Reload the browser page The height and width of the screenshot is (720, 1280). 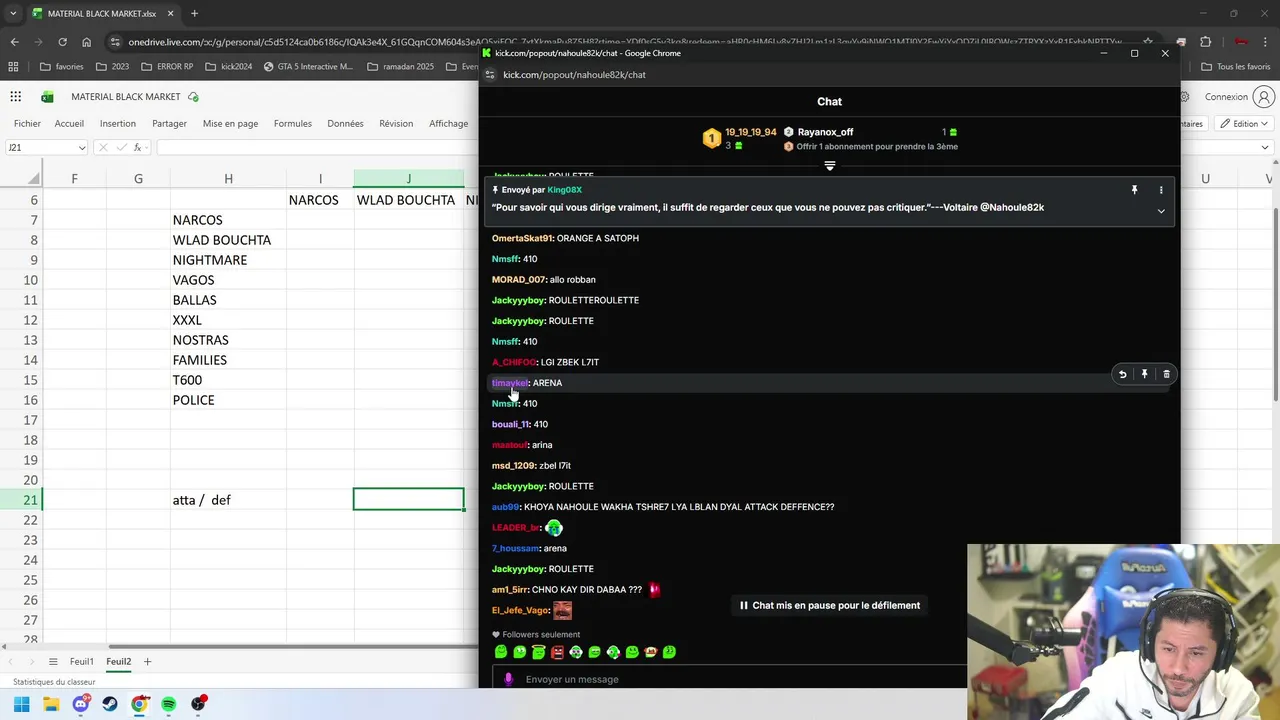[x=62, y=42]
